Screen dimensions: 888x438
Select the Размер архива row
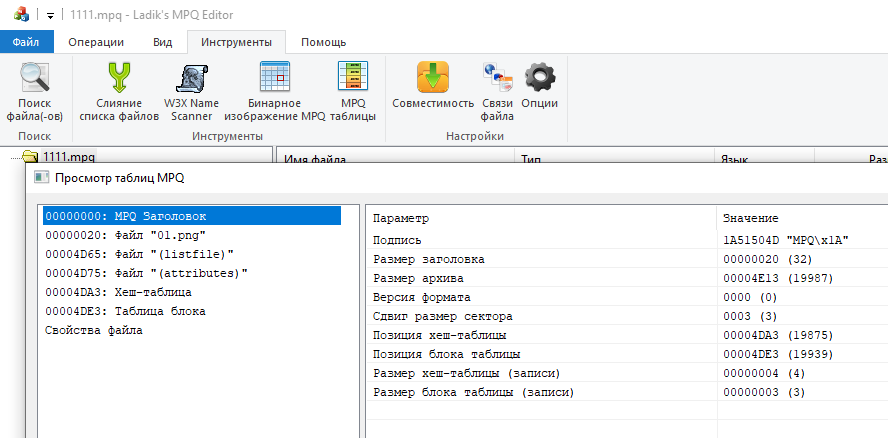(627, 278)
